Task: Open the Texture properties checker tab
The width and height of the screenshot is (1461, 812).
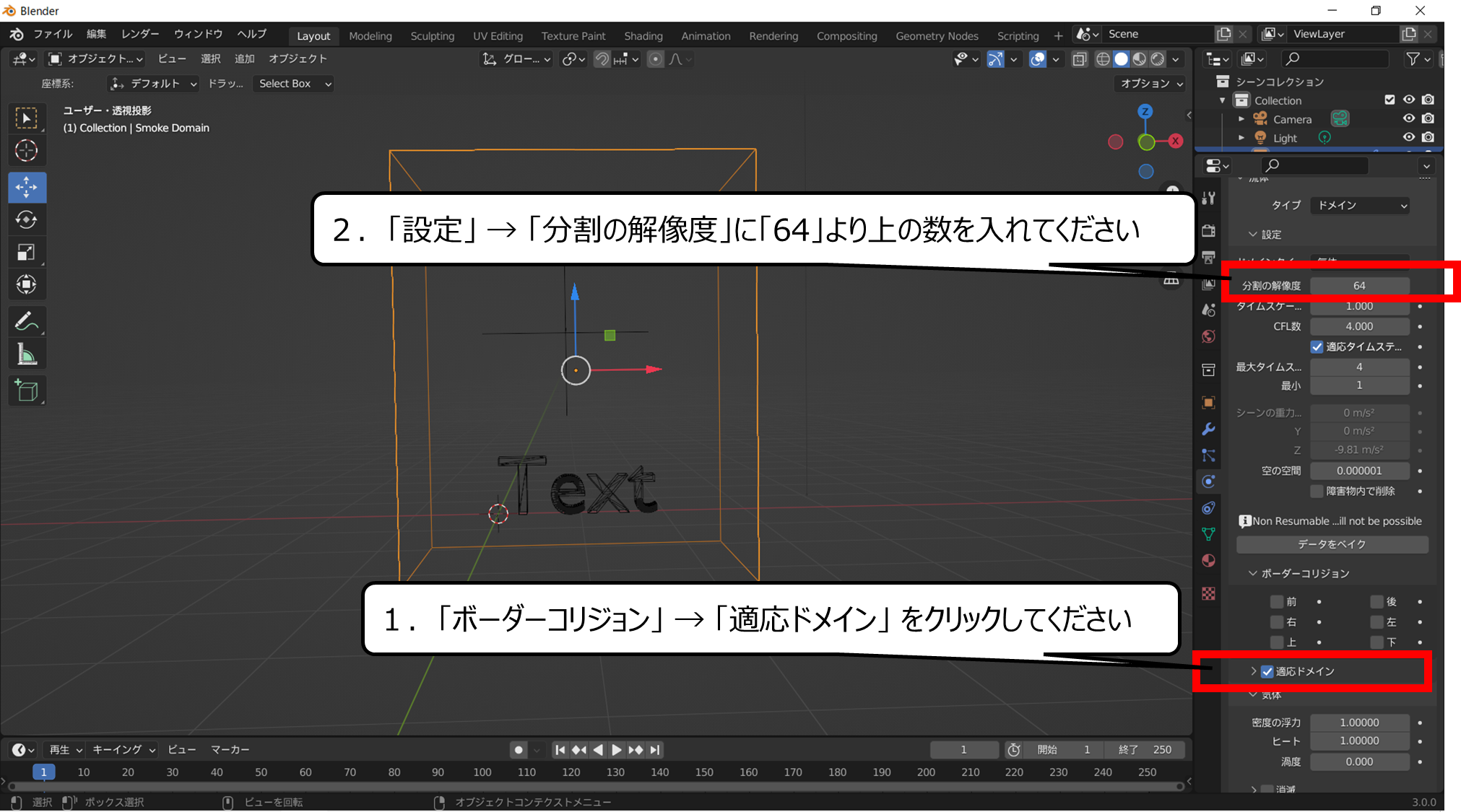Action: 1208,593
